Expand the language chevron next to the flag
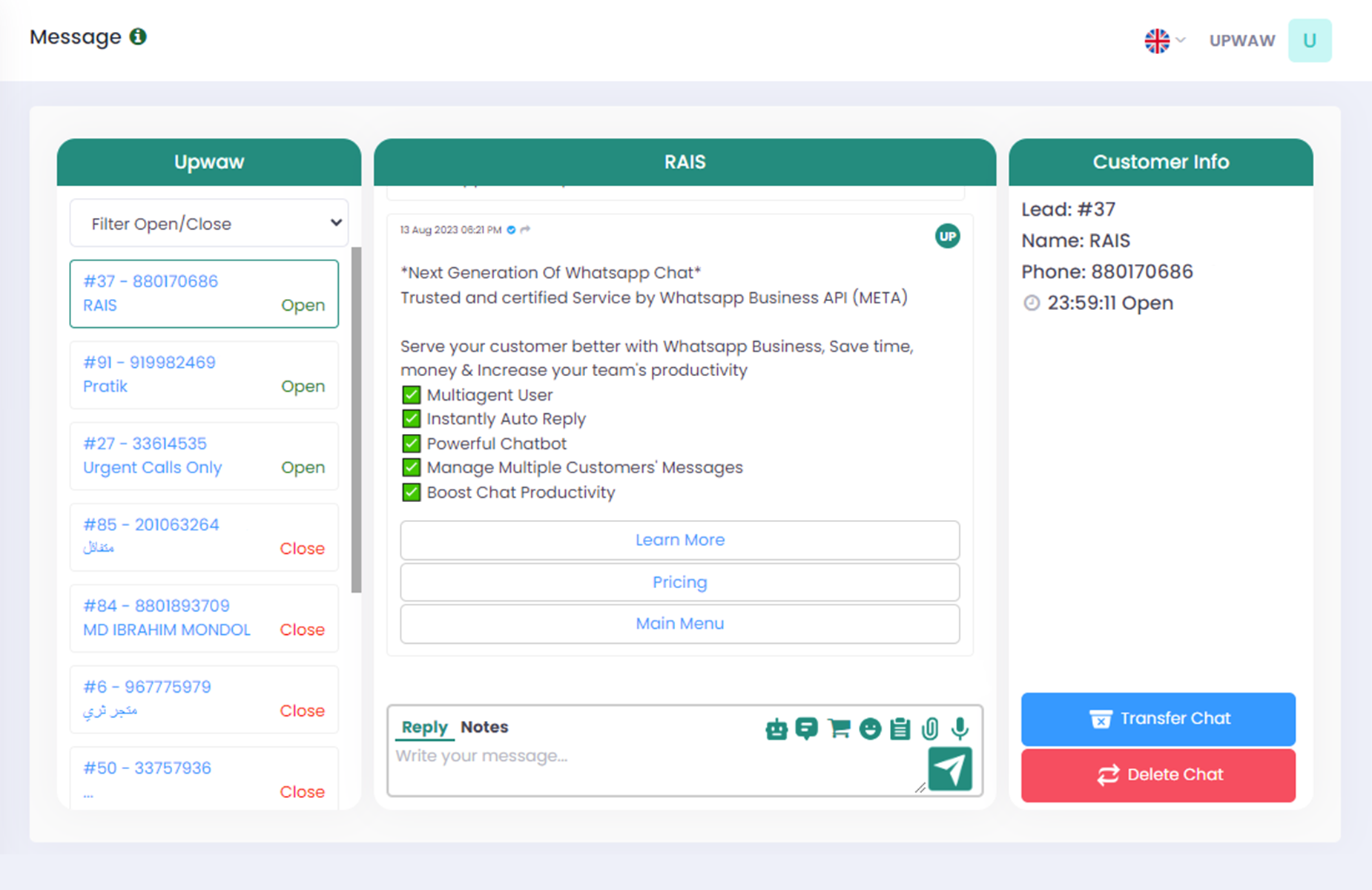 (x=1181, y=40)
